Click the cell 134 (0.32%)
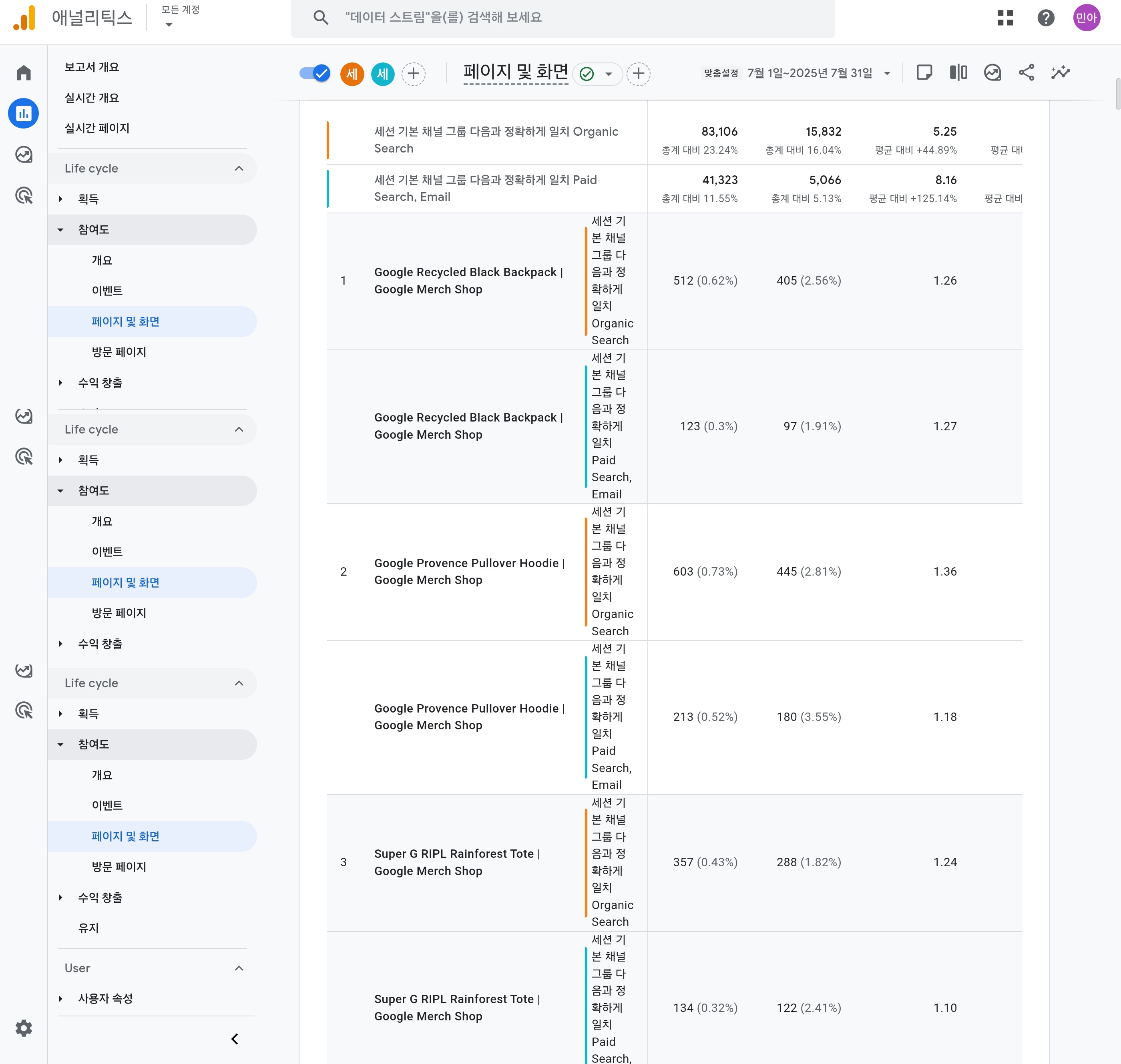 [705, 1008]
